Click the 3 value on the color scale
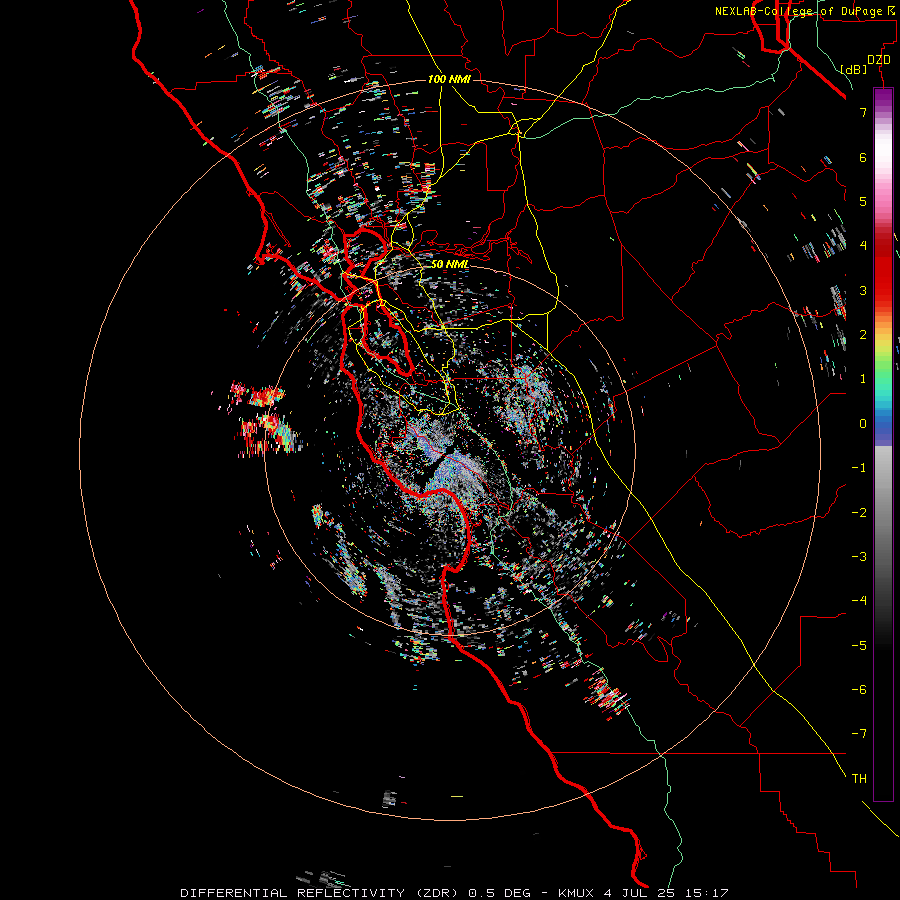The image size is (900, 900). (863, 290)
